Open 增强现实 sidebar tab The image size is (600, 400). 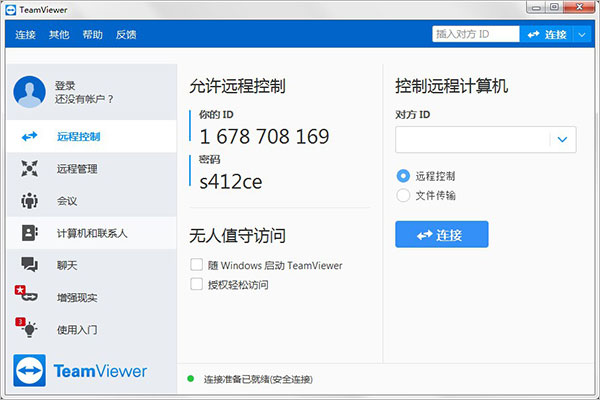(91, 297)
